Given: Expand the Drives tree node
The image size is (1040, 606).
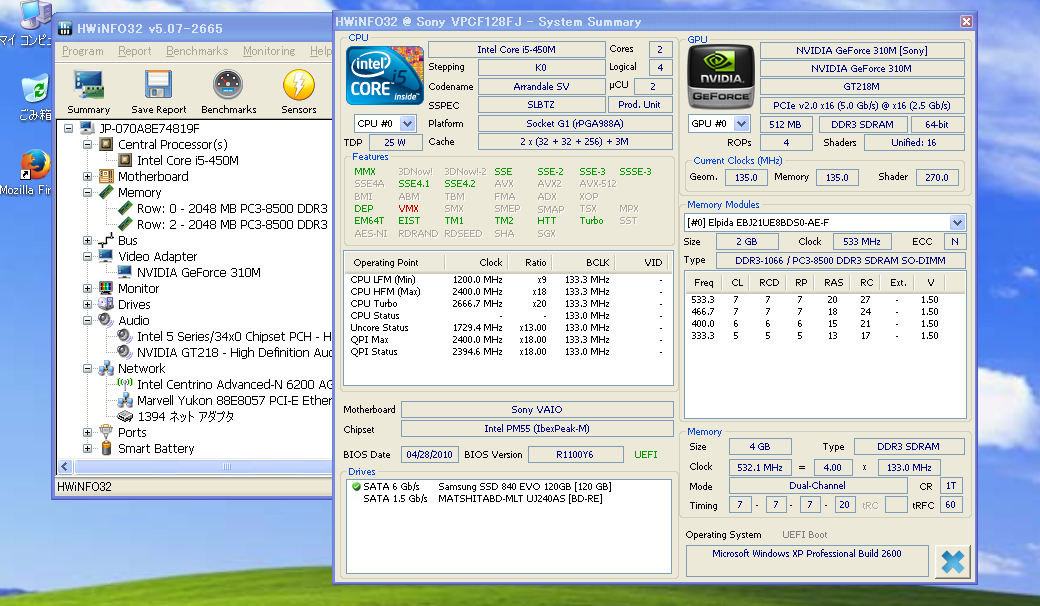Looking at the screenshot, I should click(x=87, y=304).
